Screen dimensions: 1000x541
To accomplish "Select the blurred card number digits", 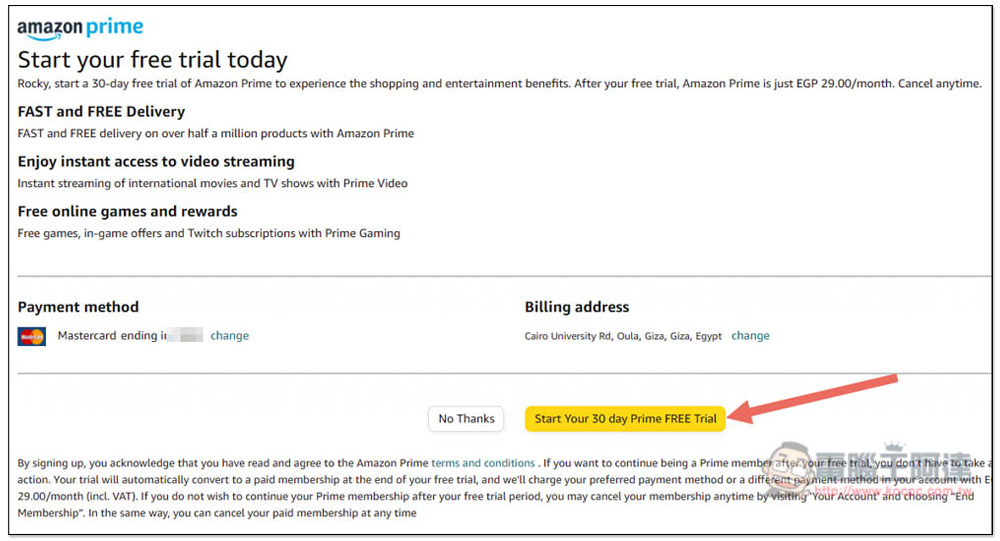I will pyautogui.click(x=185, y=335).
